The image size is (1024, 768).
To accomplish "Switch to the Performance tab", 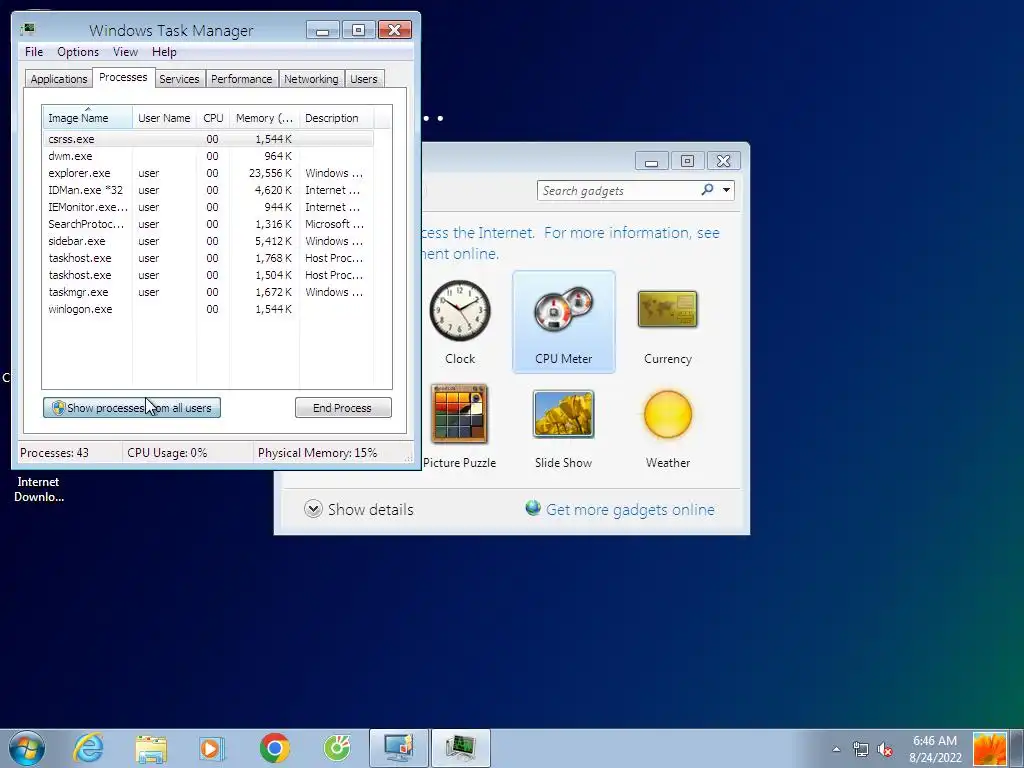I will click(x=241, y=79).
